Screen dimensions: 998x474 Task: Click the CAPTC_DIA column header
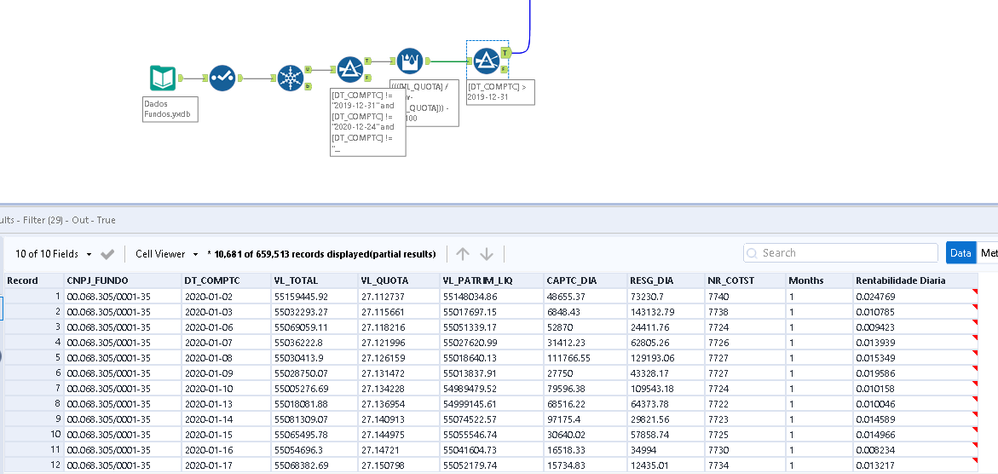click(585, 281)
